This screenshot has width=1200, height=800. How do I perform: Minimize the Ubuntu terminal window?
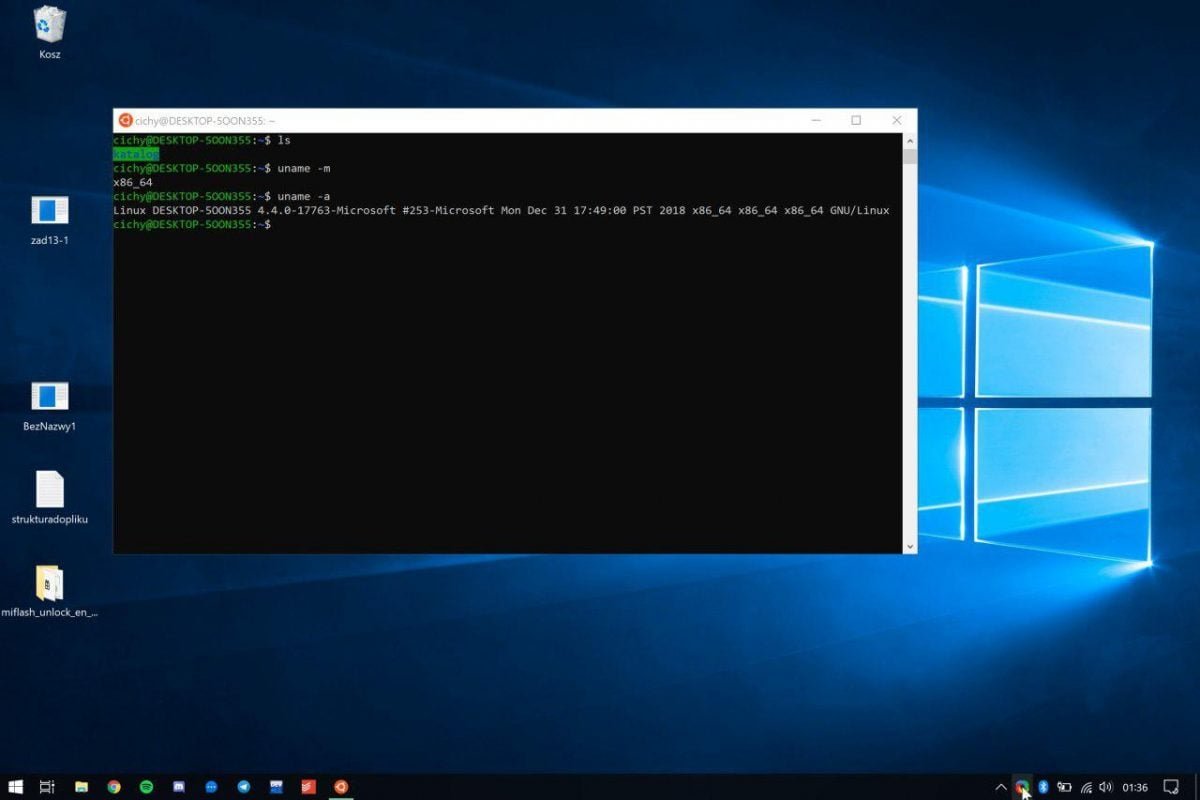coord(817,120)
